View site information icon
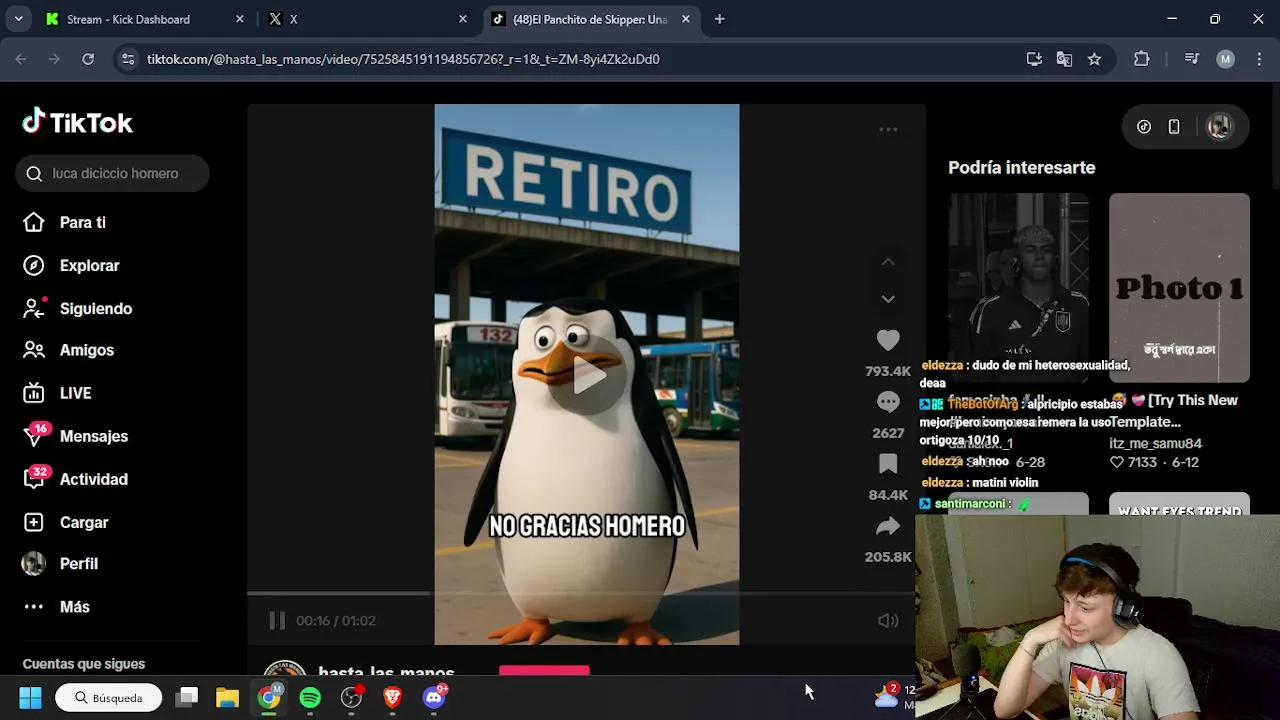This screenshot has width=1280, height=720. coord(128,59)
